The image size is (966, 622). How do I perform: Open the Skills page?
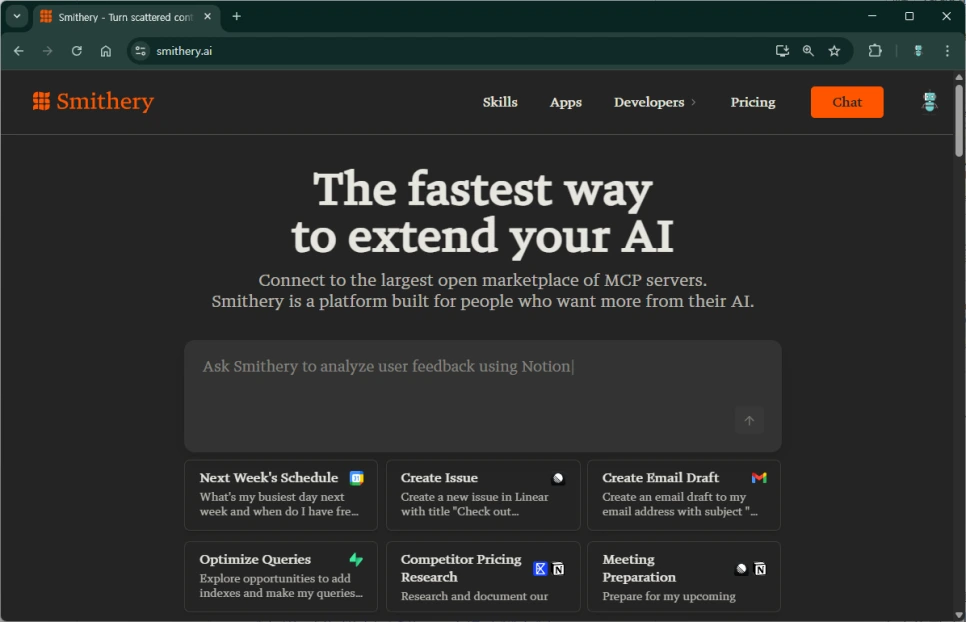[x=500, y=102]
